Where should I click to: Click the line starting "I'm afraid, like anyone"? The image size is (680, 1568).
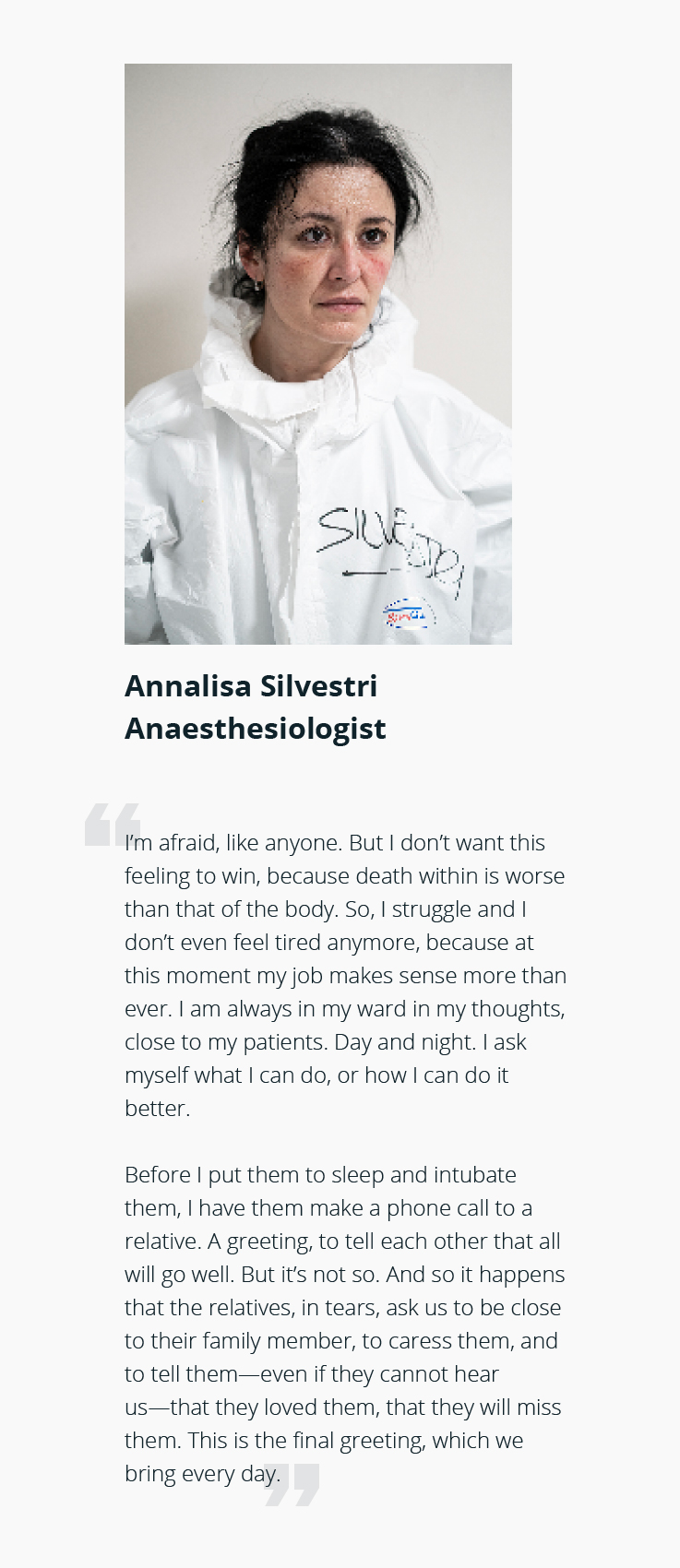(x=335, y=843)
